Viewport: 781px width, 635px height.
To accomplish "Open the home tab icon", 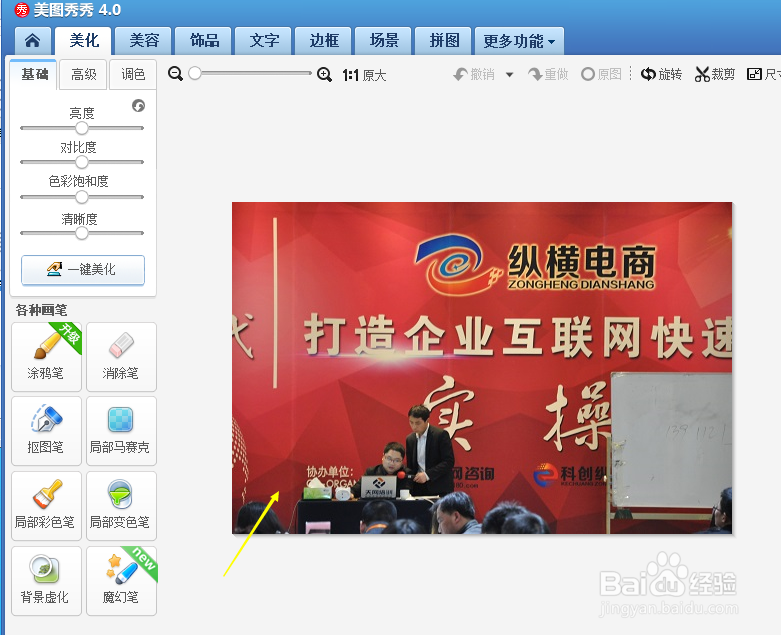I will (32, 40).
